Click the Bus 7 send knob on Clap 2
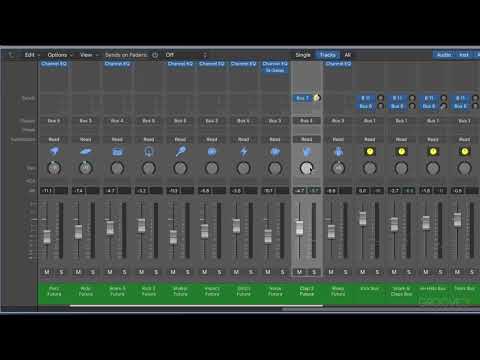Screen dimensions: 480x360 pos(317,98)
